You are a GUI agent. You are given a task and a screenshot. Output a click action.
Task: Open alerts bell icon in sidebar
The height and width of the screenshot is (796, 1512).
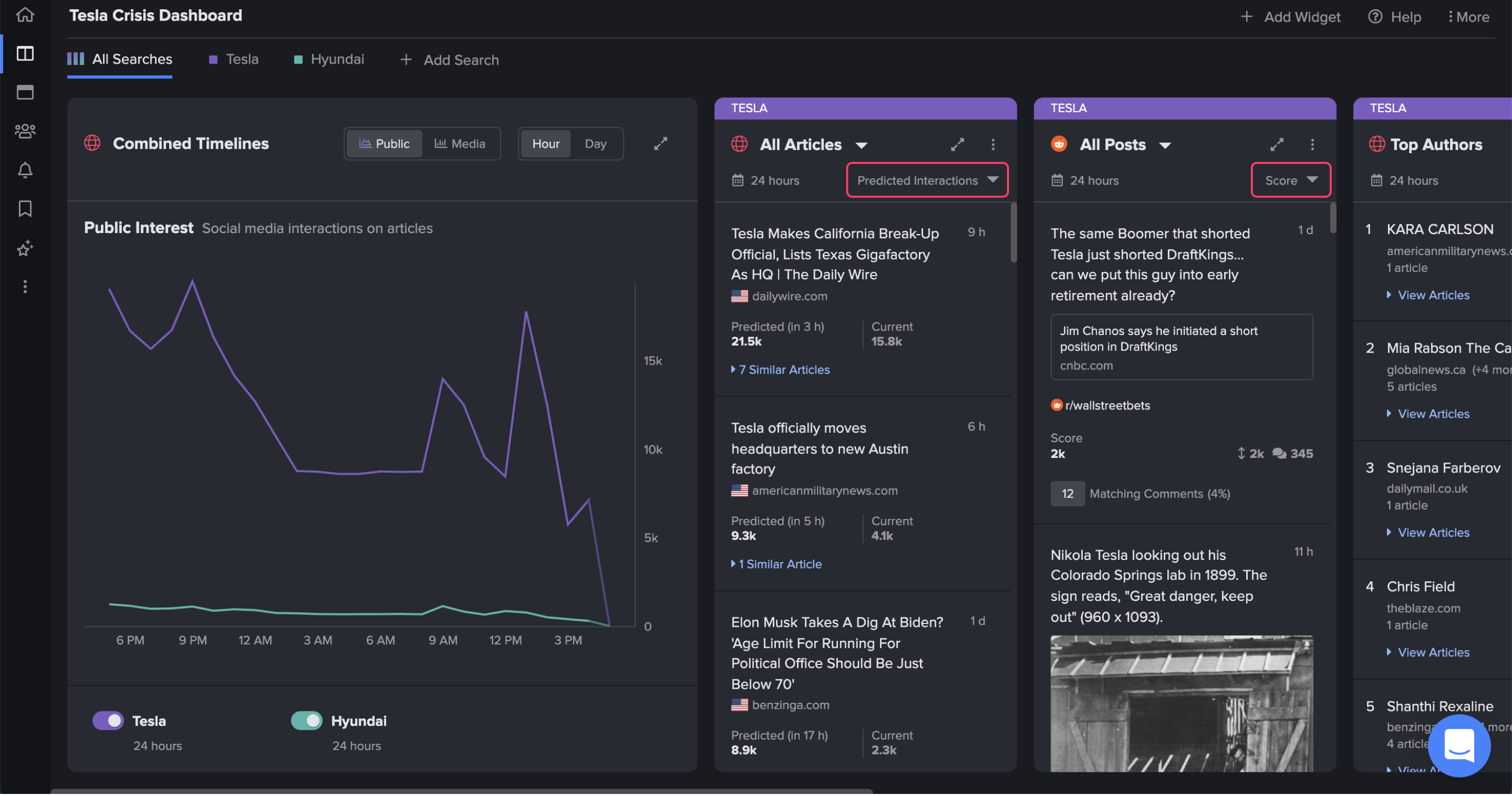coord(25,170)
